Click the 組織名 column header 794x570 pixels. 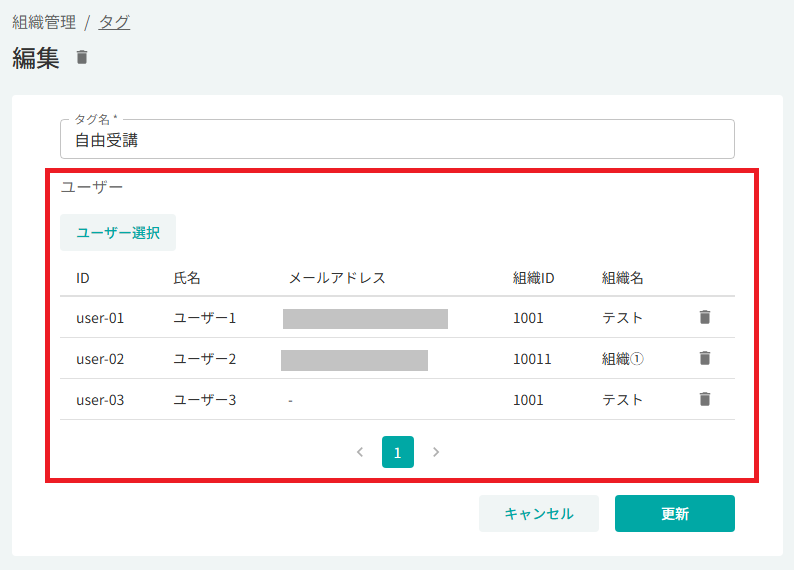(x=622, y=278)
